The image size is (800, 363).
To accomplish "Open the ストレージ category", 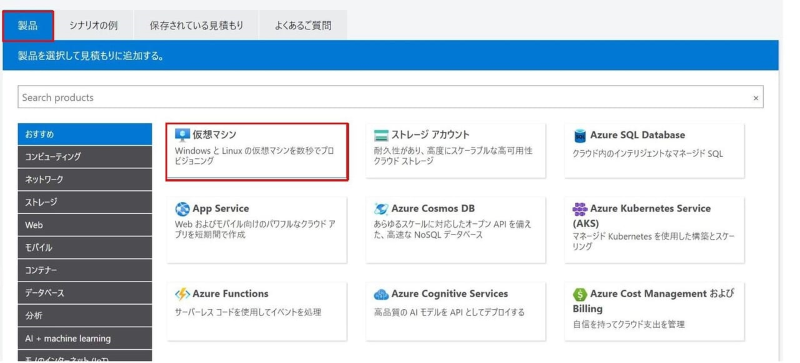I will (85, 202).
